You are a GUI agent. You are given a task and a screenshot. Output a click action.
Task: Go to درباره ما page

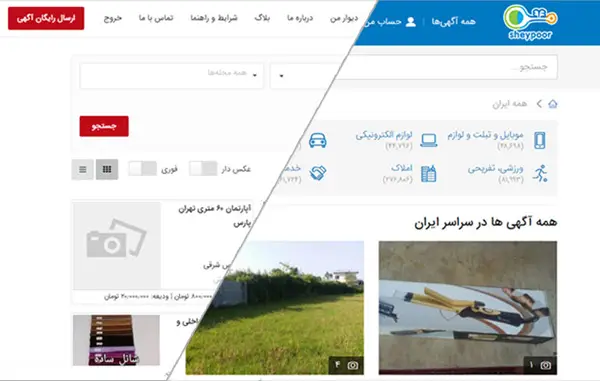pos(300,18)
